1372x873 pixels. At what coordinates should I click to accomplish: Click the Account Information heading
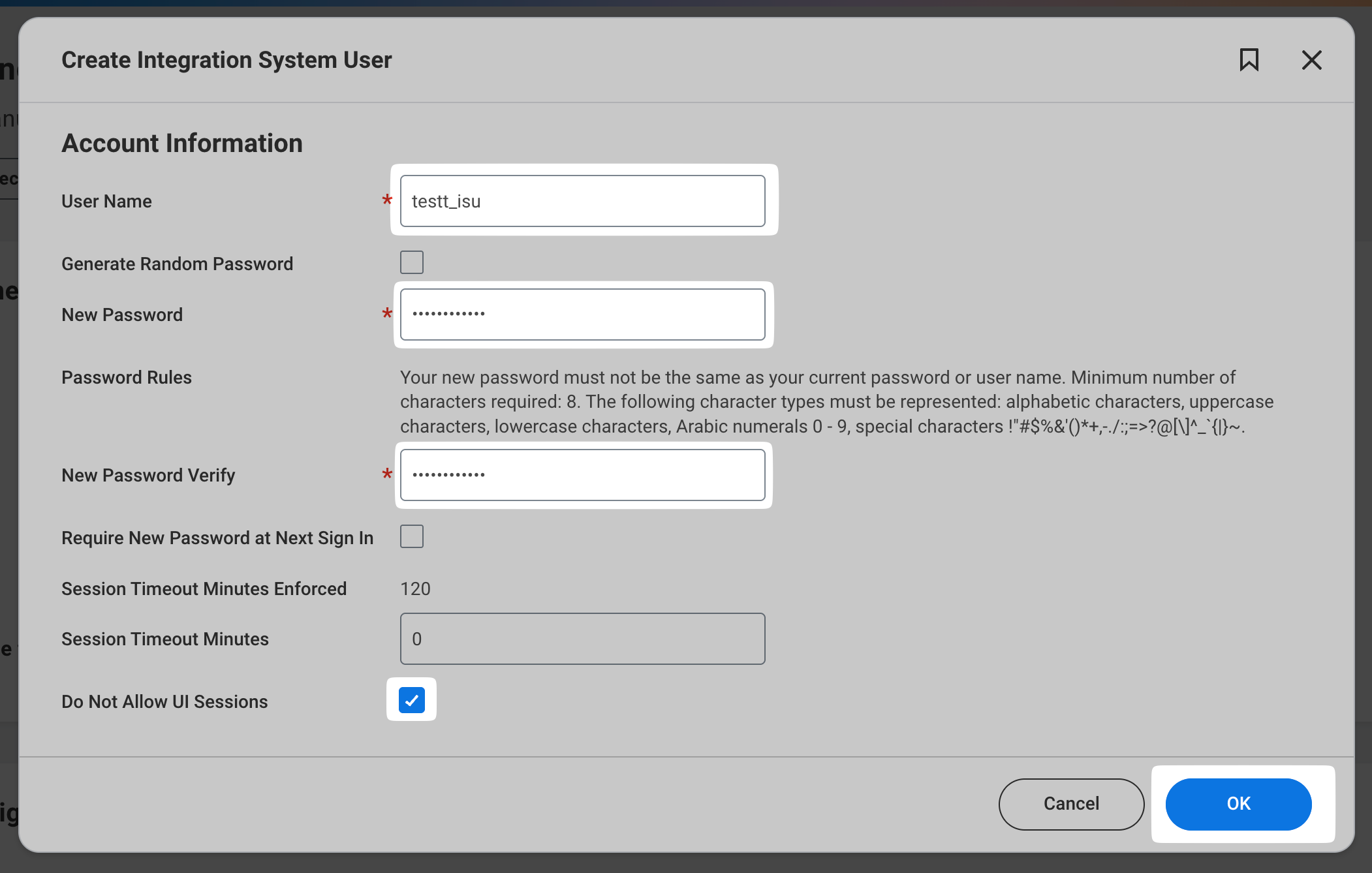click(182, 144)
